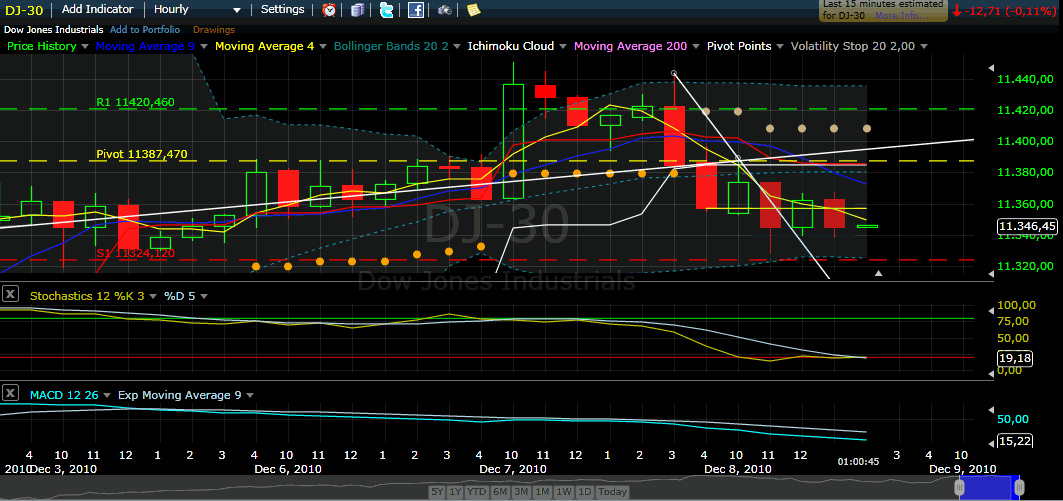Image resolution: width=1063 pixels, height=501 pixels.
Task: Click the Pivot Points label
Action: tap(739, 46)
